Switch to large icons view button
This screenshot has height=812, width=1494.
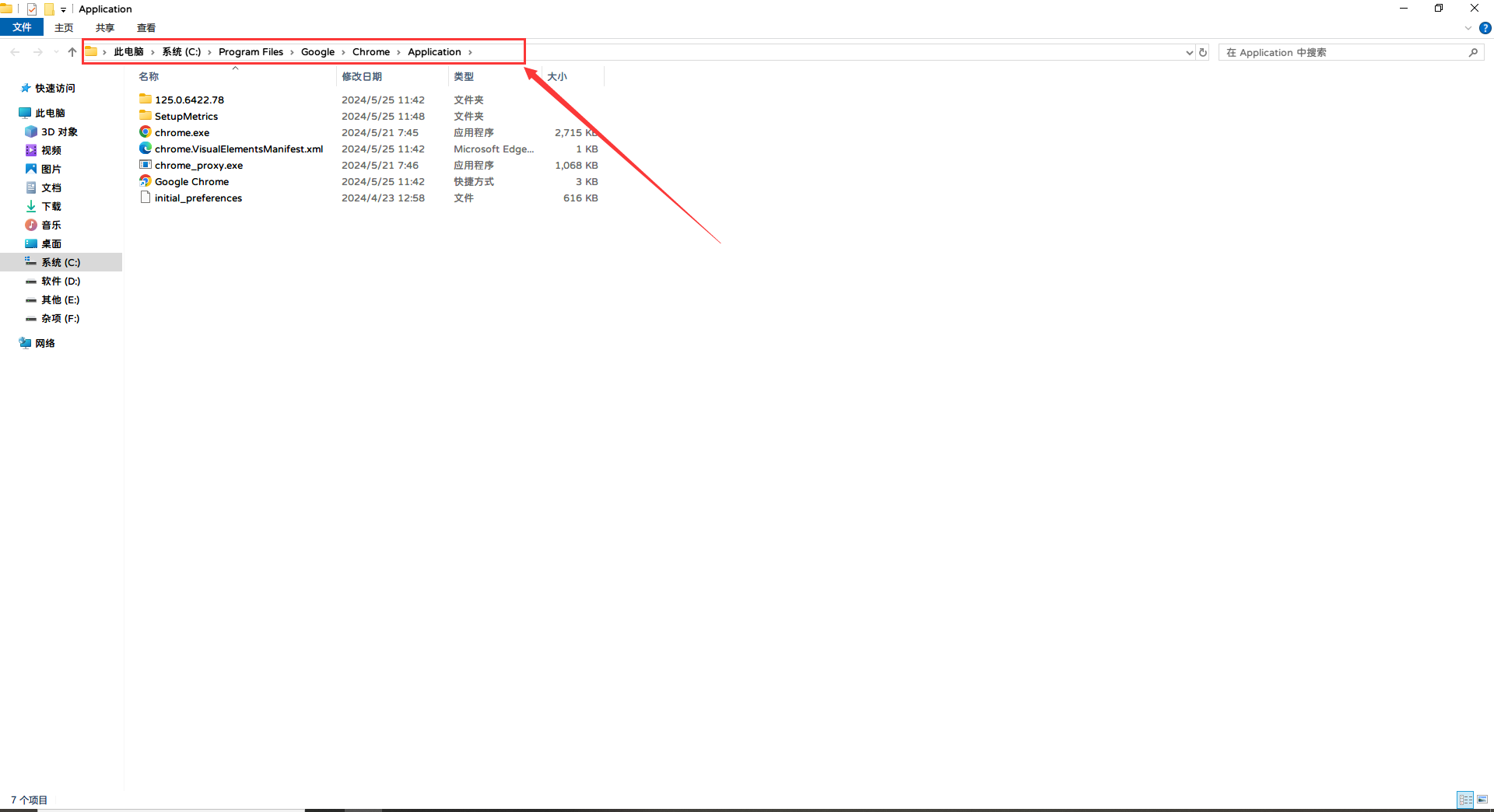click(1482, 799)
